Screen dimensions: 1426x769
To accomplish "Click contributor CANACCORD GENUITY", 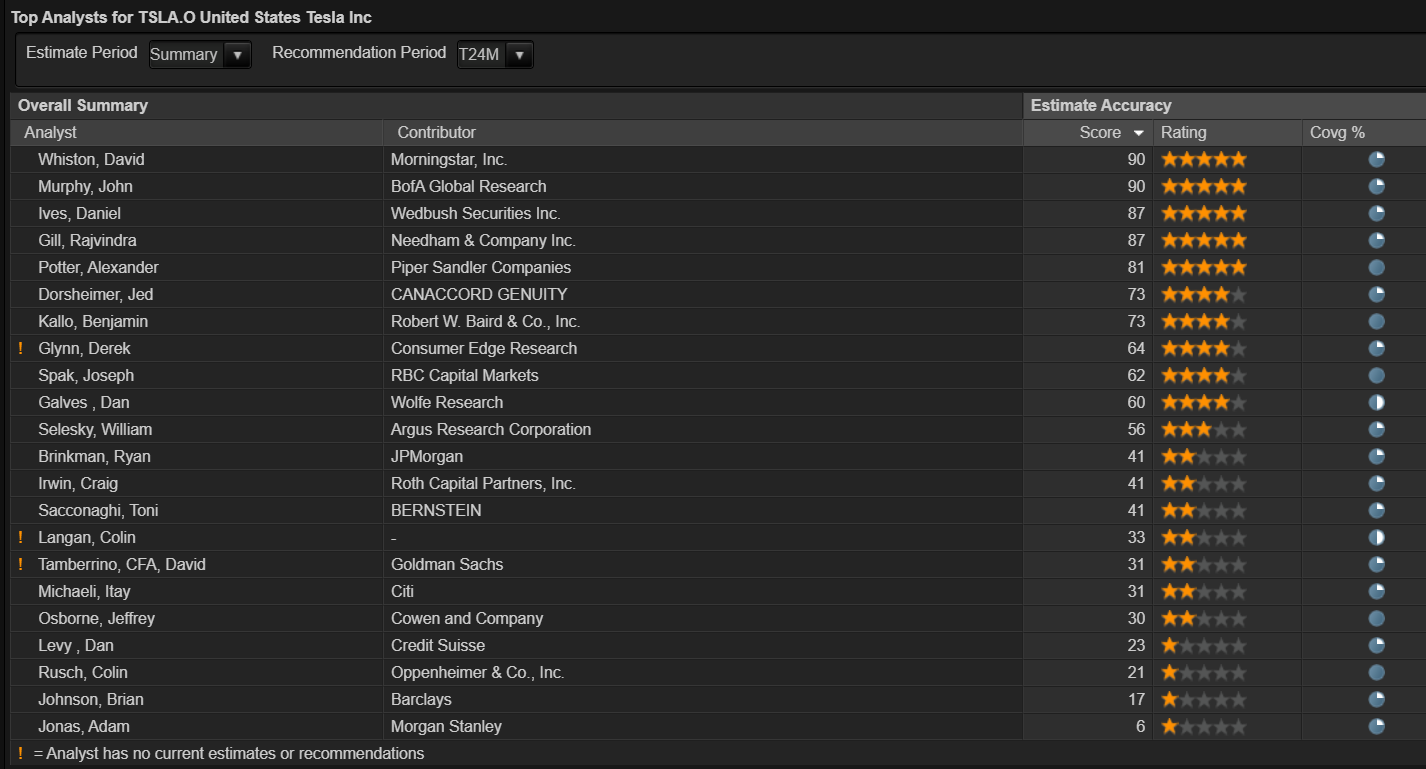I will click(479, 294).
